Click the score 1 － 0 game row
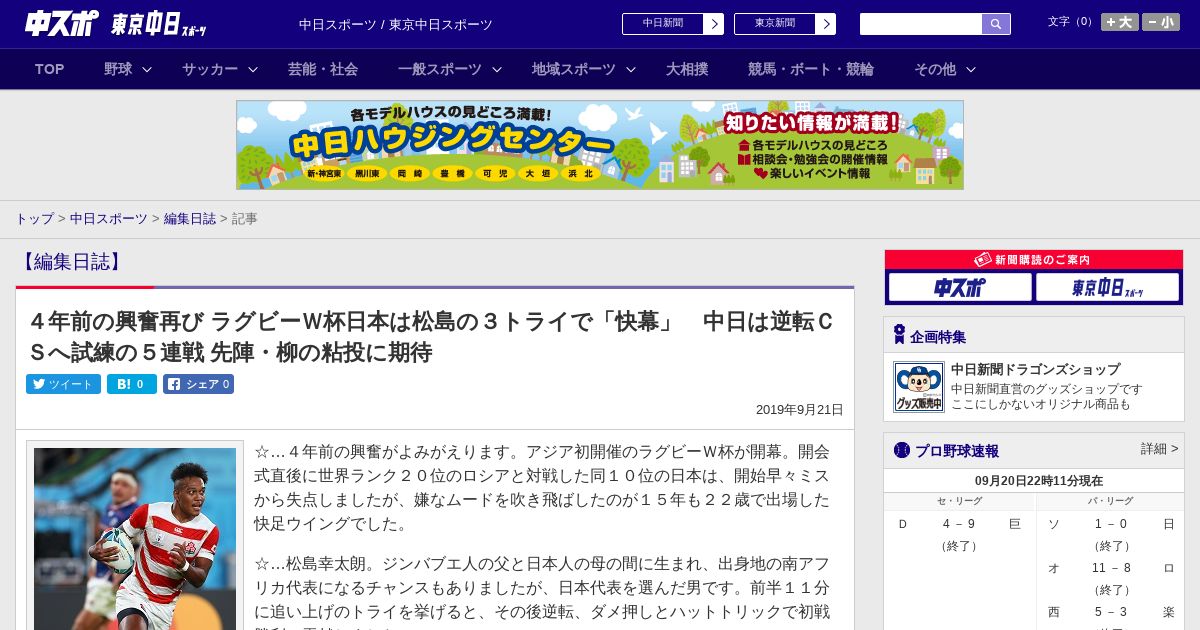The image size is (1200, 630). click(1111, 524)
